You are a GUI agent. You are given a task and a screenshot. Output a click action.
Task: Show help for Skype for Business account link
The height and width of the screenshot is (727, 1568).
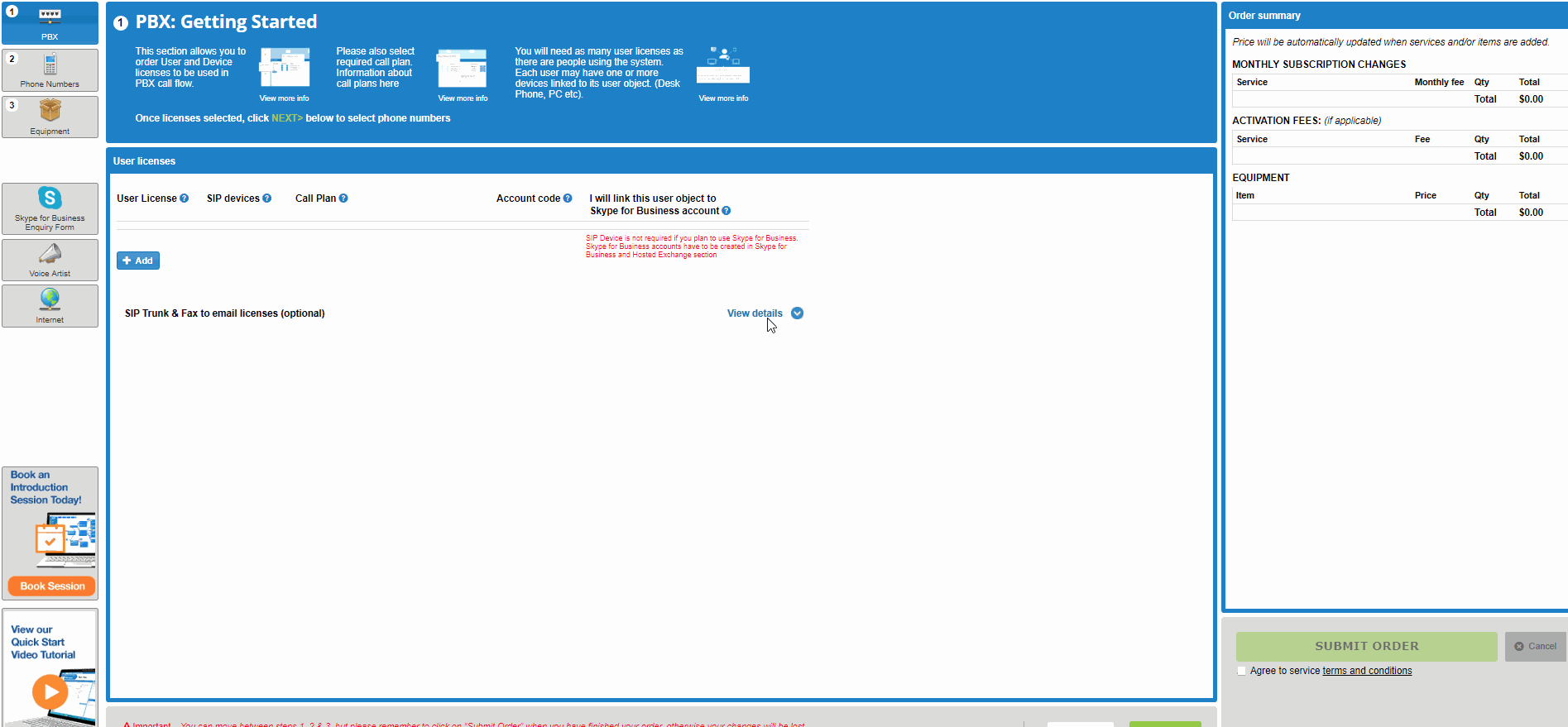pos(726,211)
